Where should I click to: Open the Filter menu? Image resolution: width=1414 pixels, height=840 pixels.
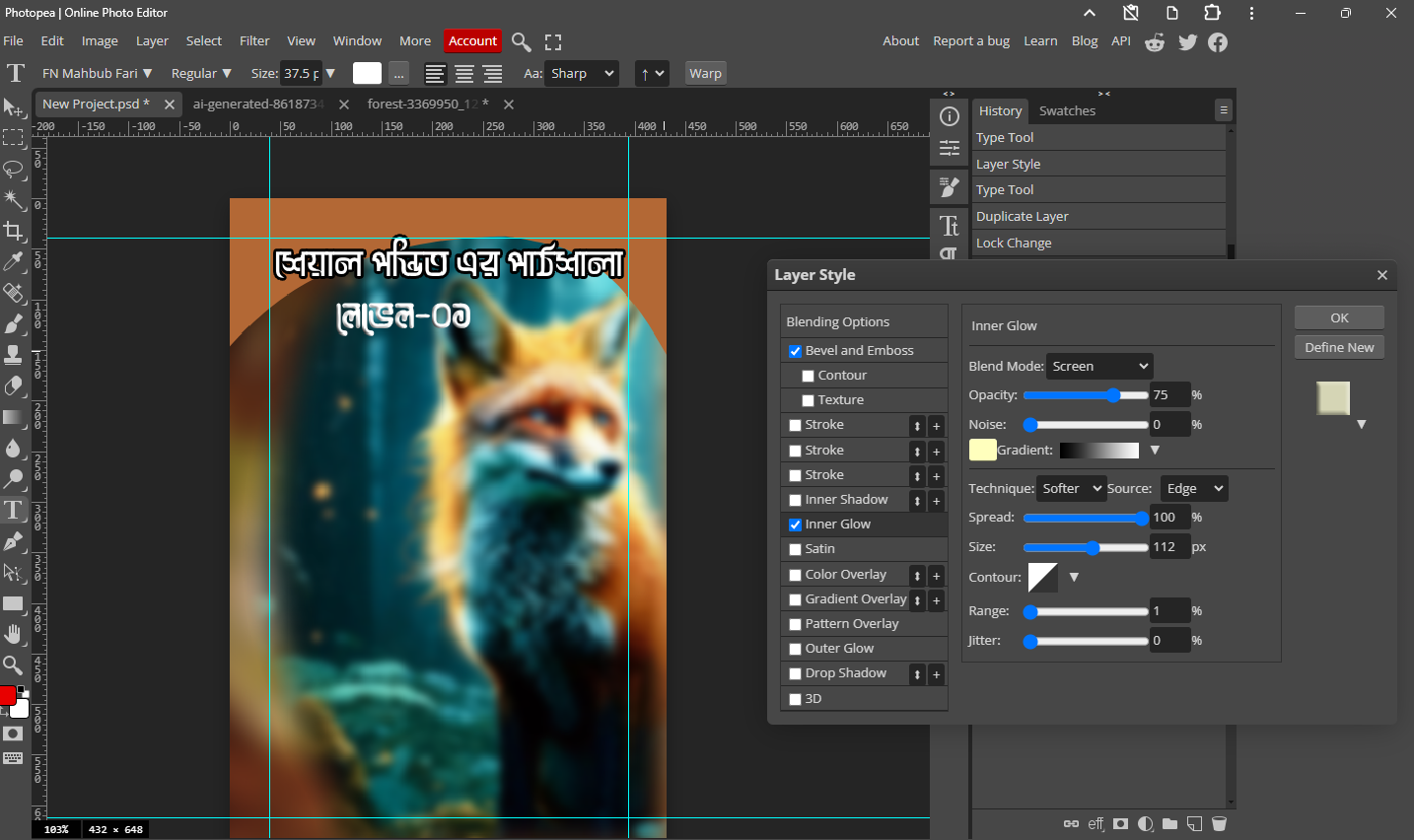coord(254,41)
